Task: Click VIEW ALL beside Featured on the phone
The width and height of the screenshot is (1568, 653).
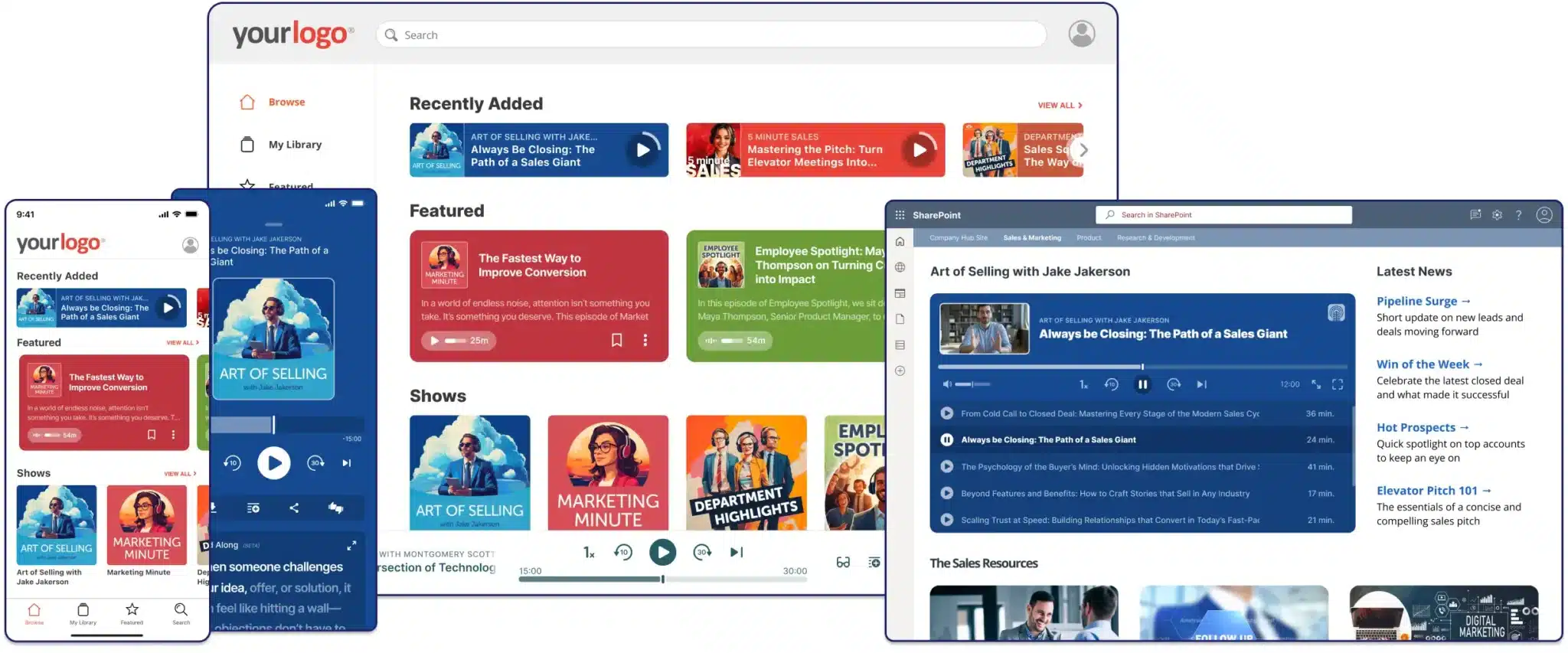Action: [182, 343]
